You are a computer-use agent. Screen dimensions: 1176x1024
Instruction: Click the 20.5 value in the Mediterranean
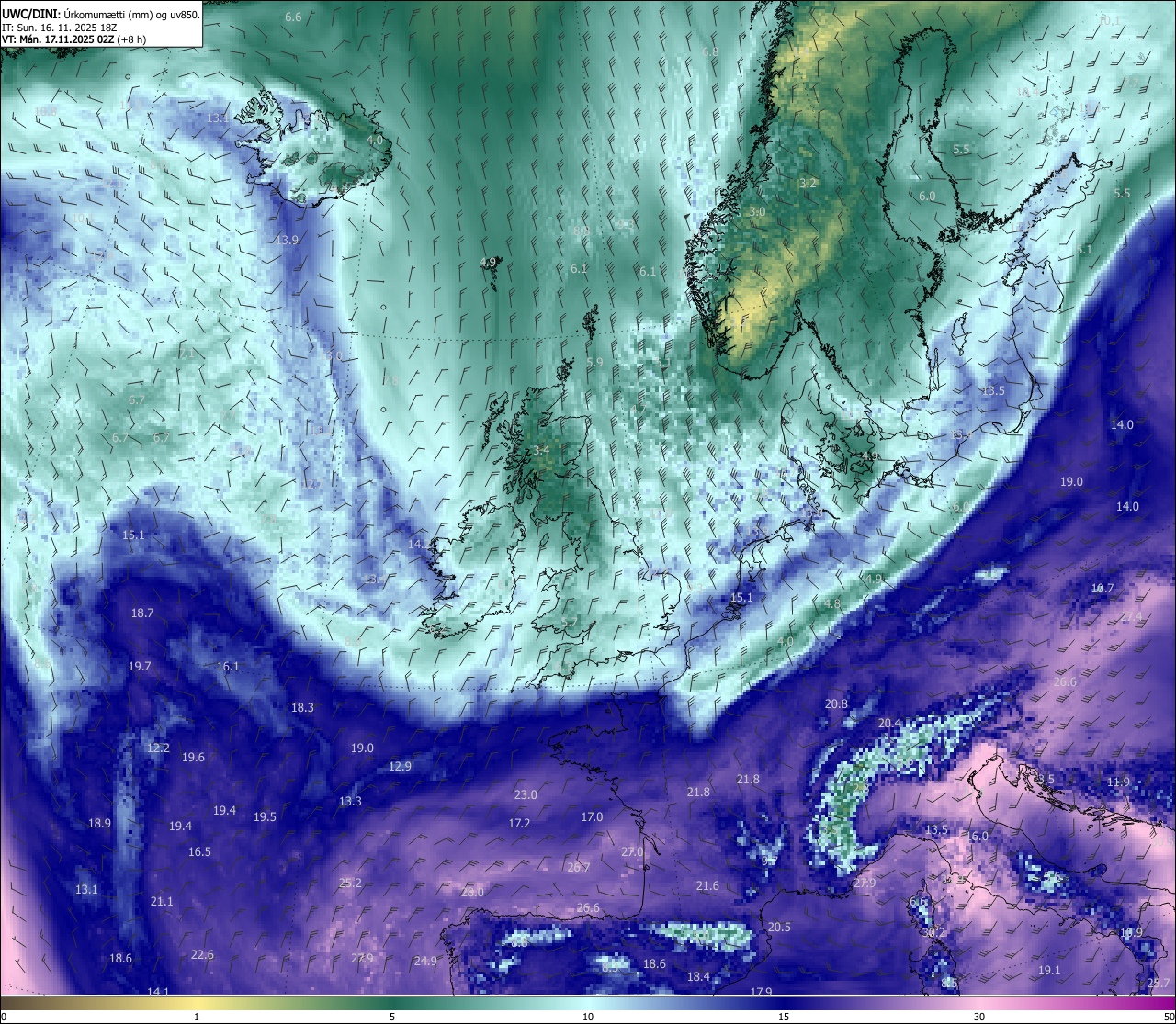click(779, 928)
